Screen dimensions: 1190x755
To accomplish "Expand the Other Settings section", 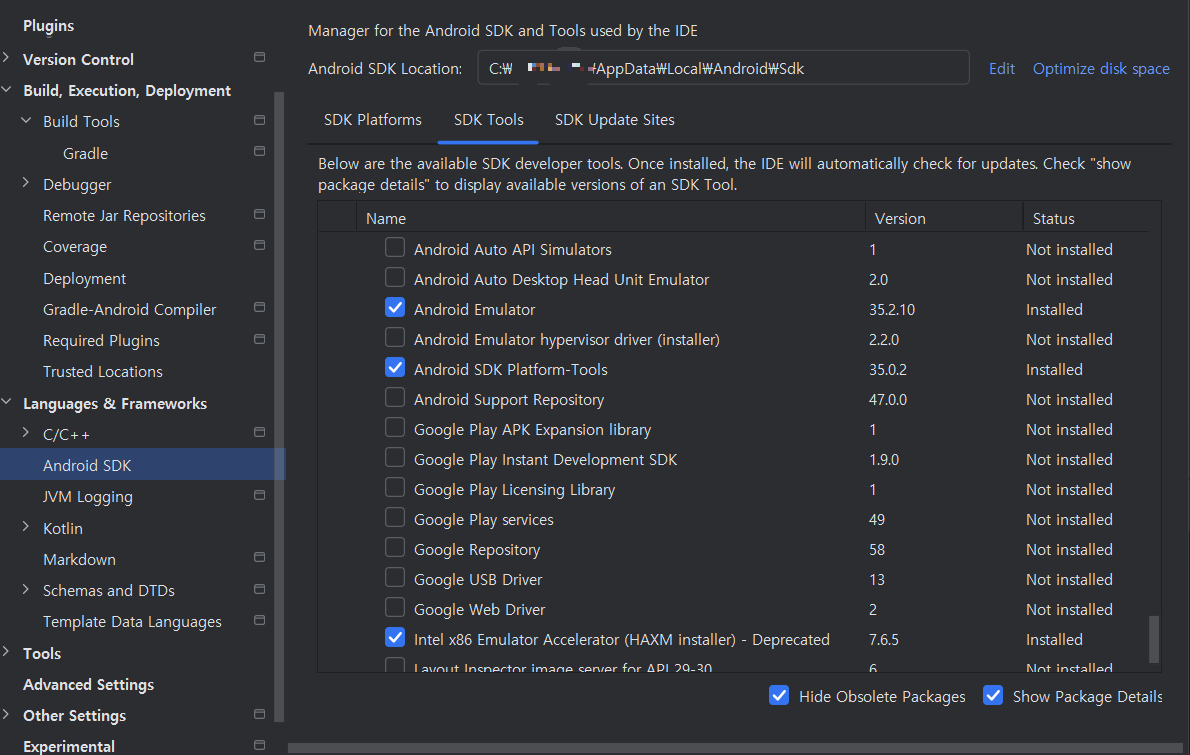I will (x=7, y=715).
